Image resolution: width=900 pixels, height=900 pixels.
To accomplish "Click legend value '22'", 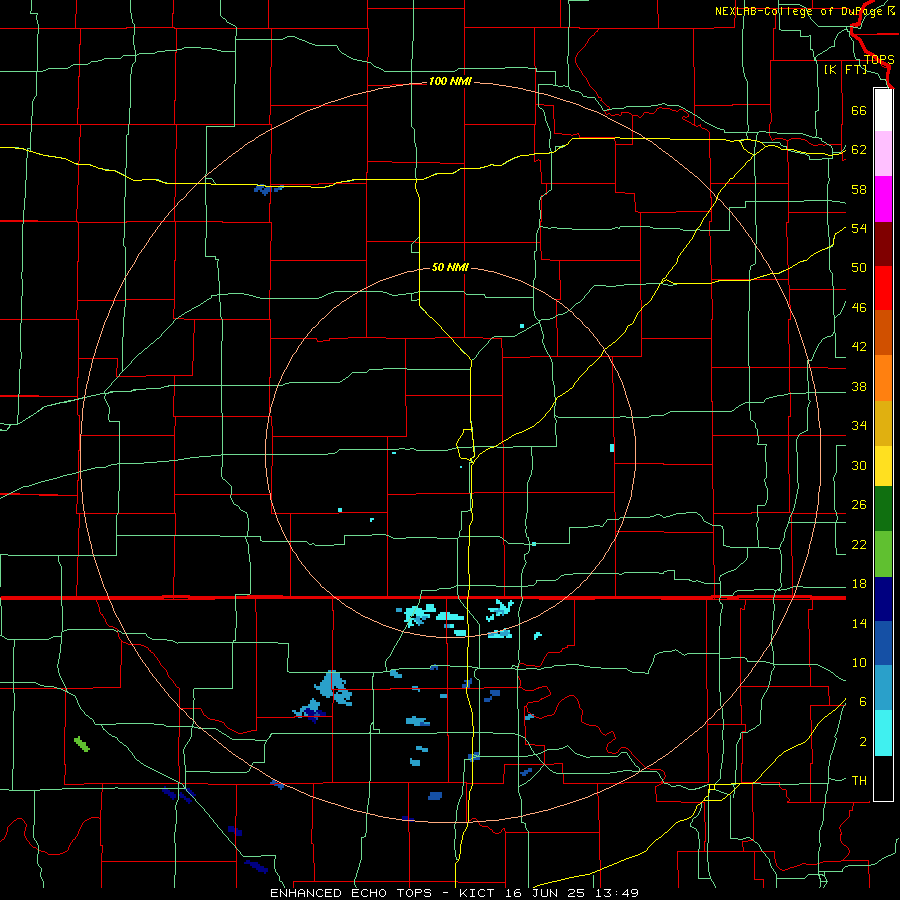I will [859, 545].
